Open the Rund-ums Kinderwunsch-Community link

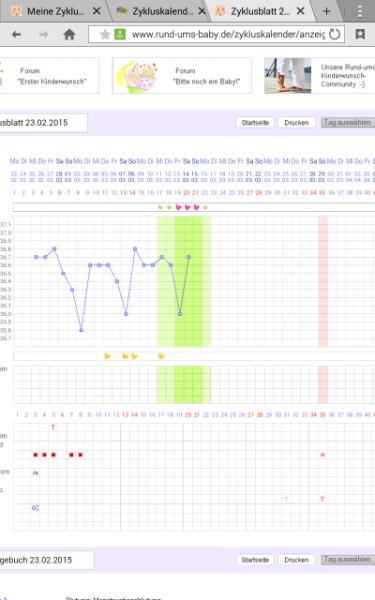tap(347, 75)
